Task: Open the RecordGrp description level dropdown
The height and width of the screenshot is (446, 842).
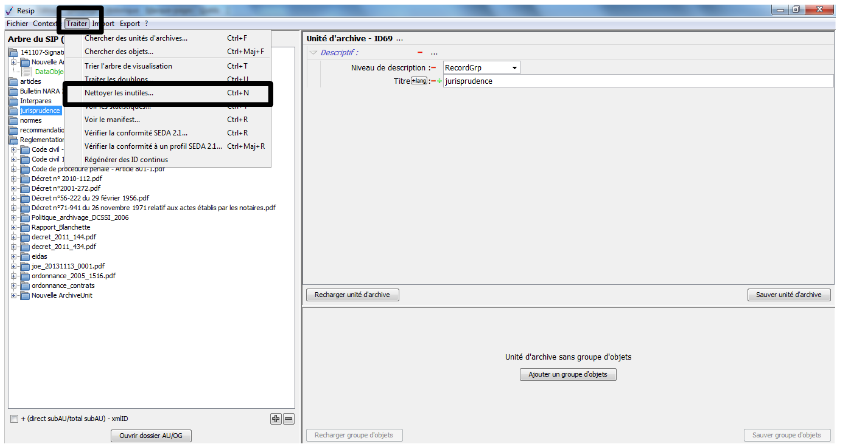Action: 514,68
